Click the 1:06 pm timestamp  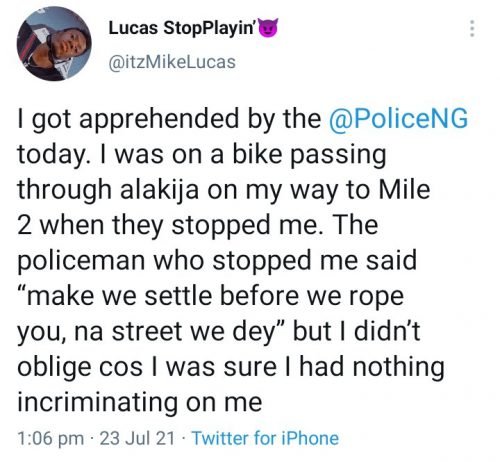pyautogui.click(x=51, y=438)
